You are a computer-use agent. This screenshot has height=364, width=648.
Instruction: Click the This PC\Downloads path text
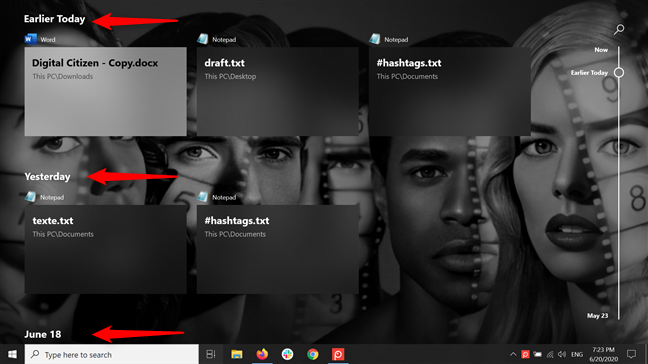(63, 76)
